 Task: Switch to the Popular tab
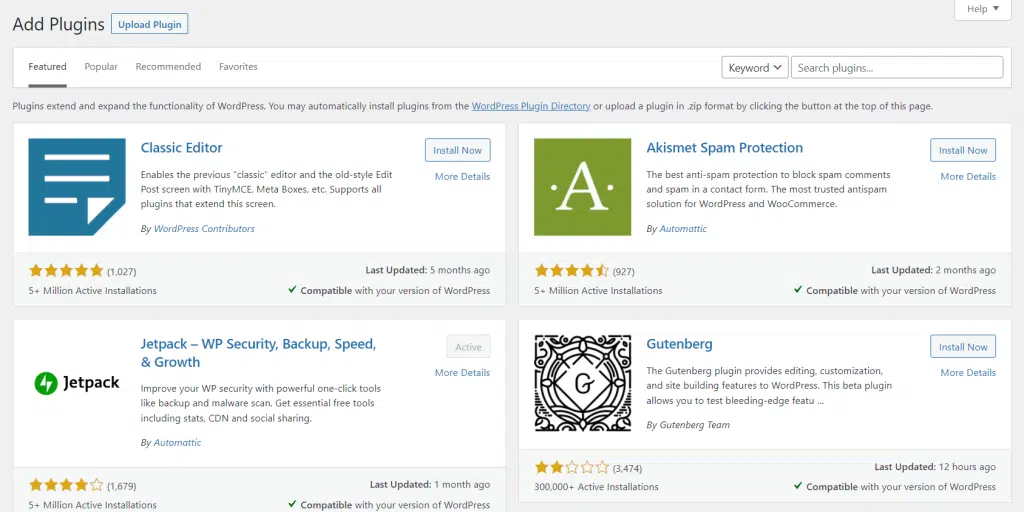pyautogui.click(x=101, y=67)
